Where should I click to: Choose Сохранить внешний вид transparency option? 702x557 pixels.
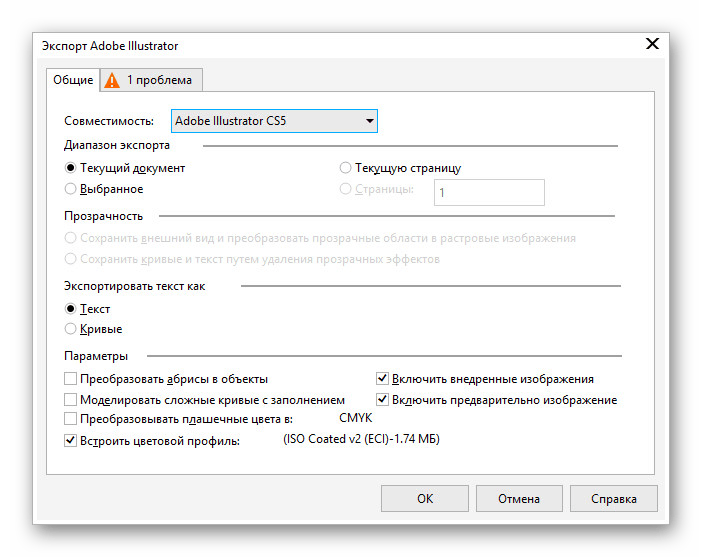[x=70, y=238]
